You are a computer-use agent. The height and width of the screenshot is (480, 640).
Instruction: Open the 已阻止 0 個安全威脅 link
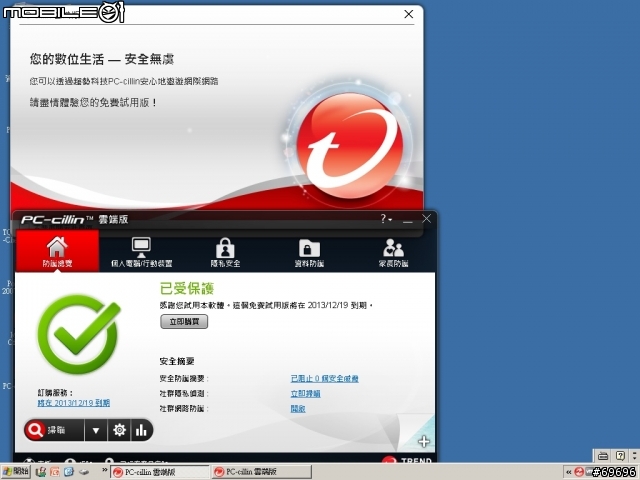324,379
